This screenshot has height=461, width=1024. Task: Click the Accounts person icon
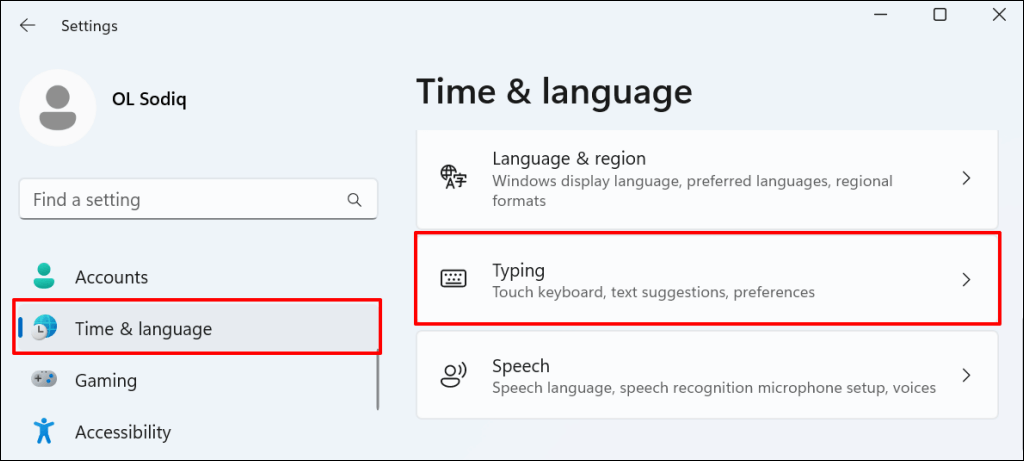click(43, 277)
